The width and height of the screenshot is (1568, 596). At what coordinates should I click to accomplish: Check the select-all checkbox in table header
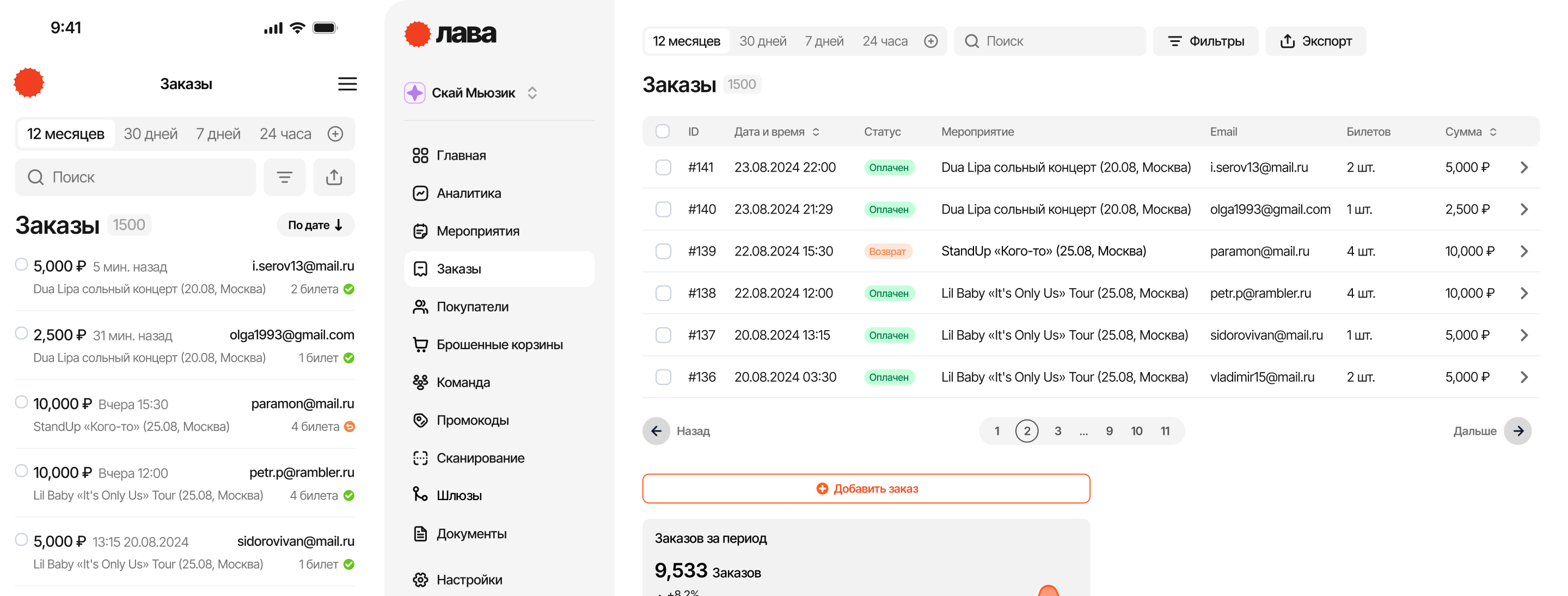(662, 131)
